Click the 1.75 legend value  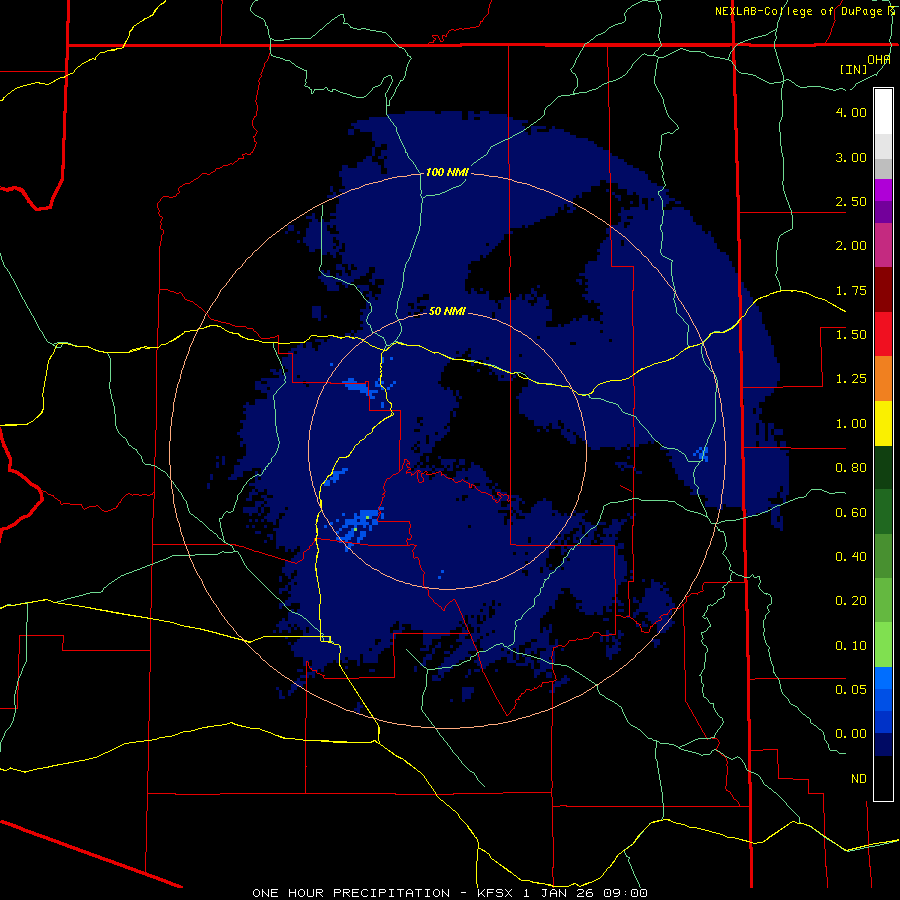tap(851, 290)
